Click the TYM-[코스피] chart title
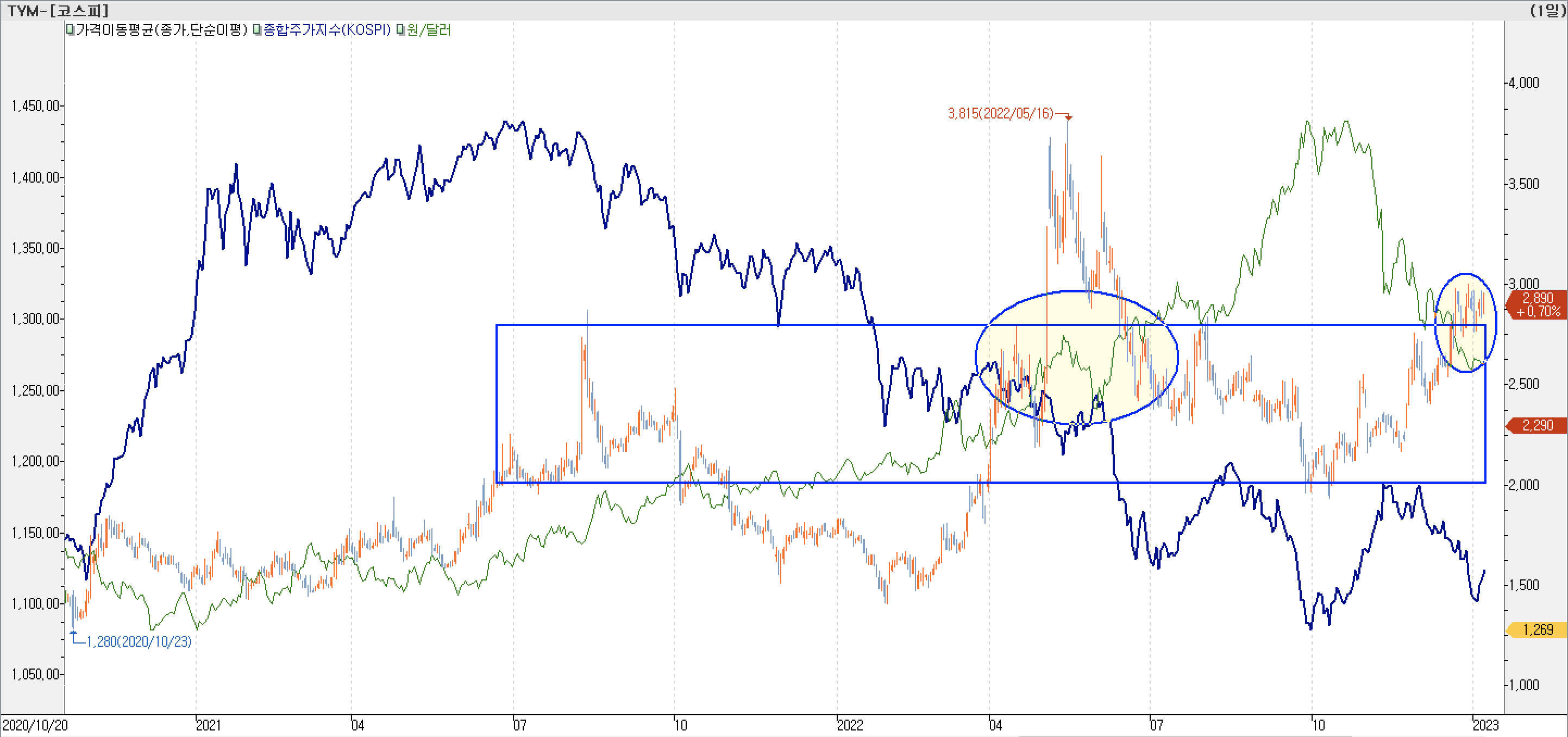Image resolution: width=1568 pixels, height=737 pixels. (58, 10)
